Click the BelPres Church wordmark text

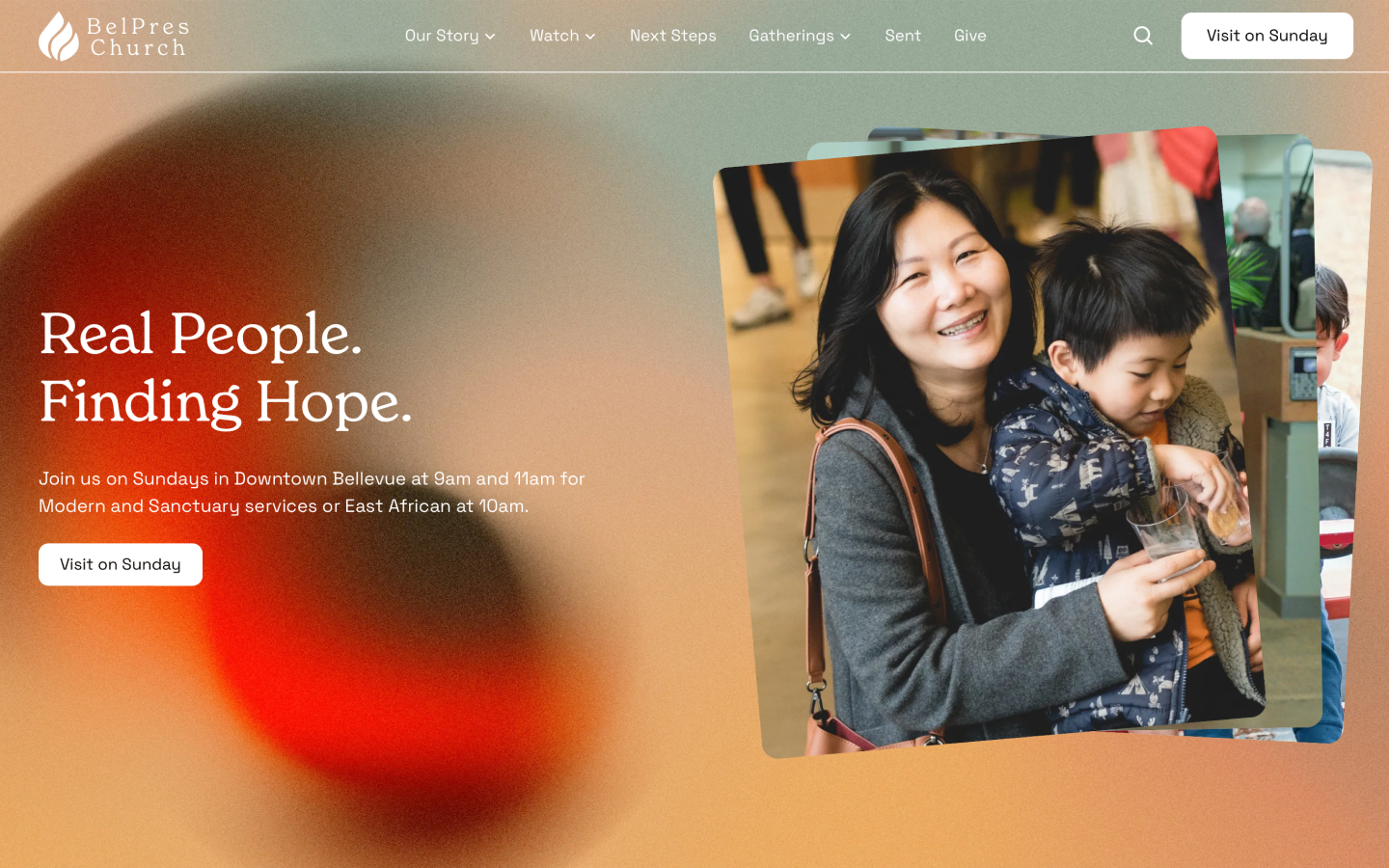[x=138, y=37]
